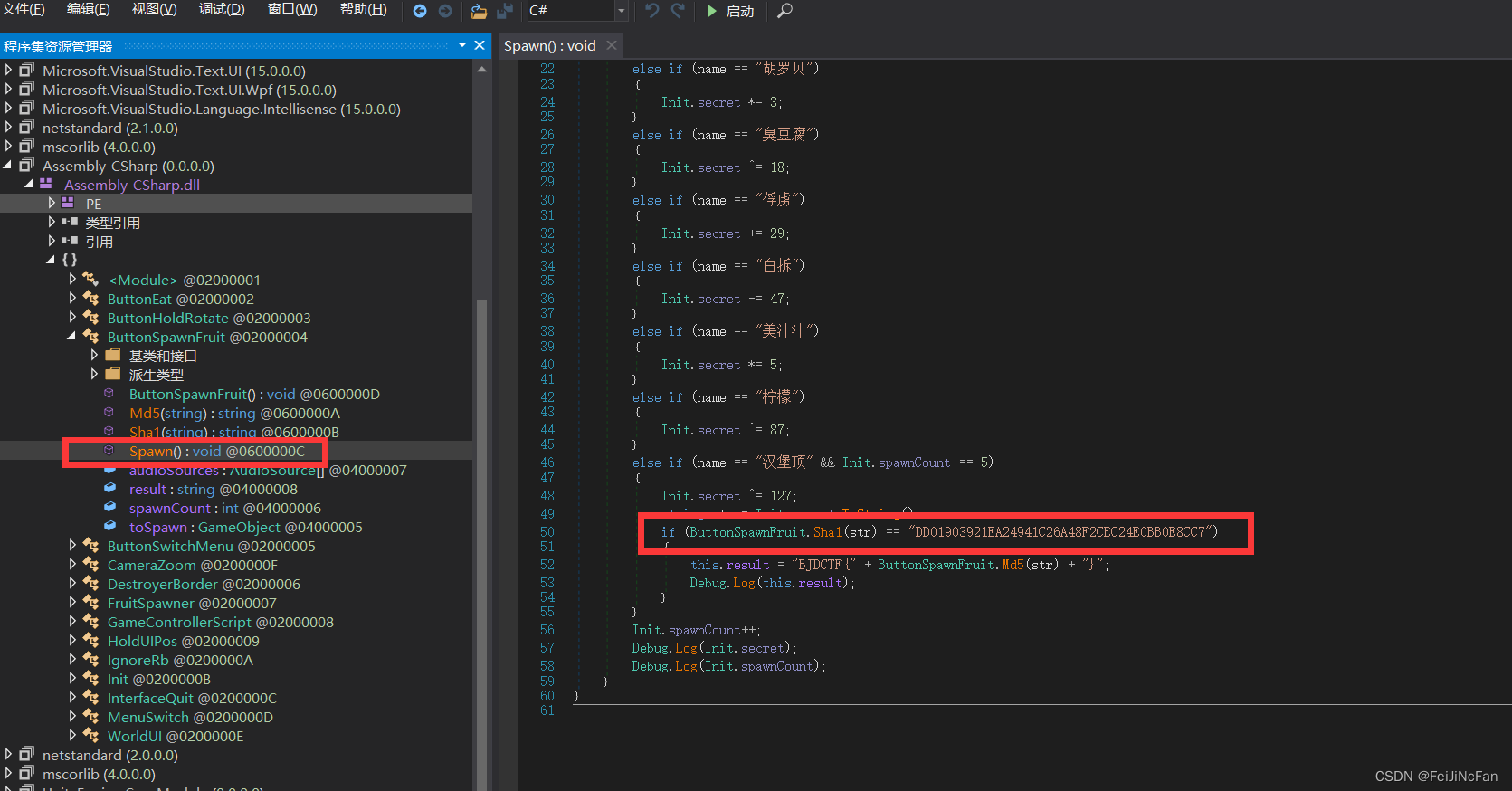Click the 基类和接口 folder icon
Viewport: 1512px width, 791px height.
click(113, 355)
